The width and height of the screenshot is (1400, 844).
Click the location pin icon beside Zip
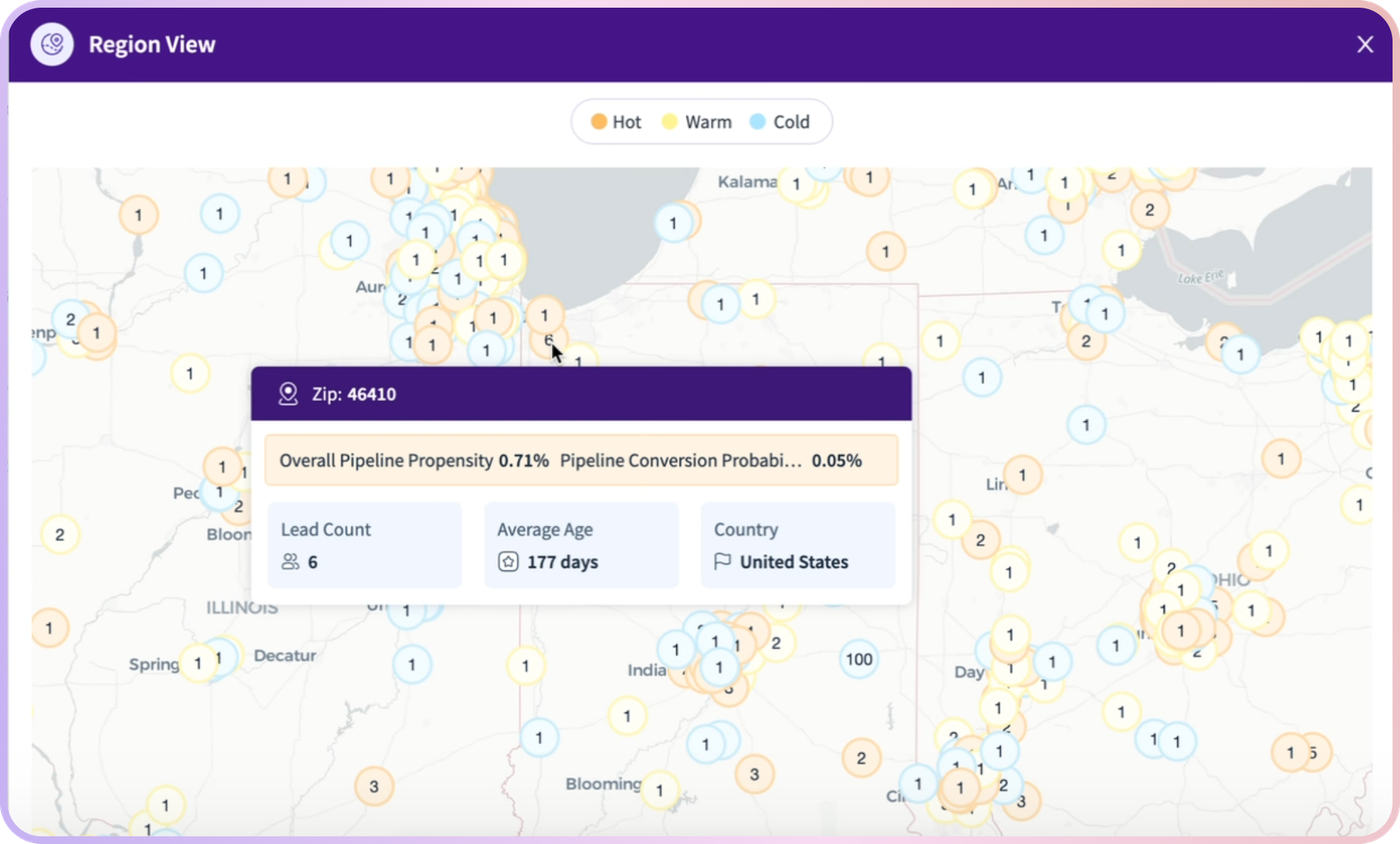point(289,394)
